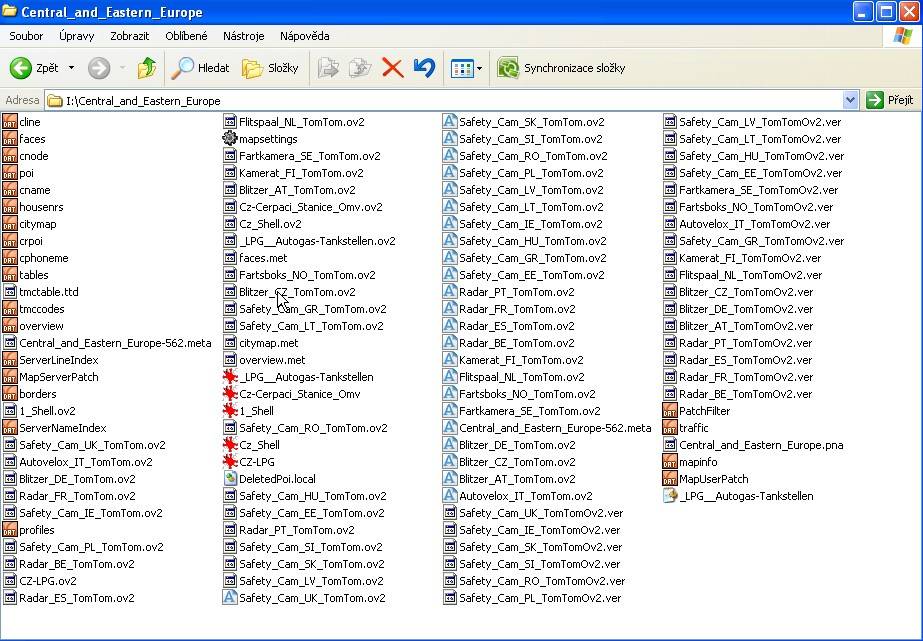923x641 pixels.
Task: Open the Nápověda menu
Action: point(304,36)
